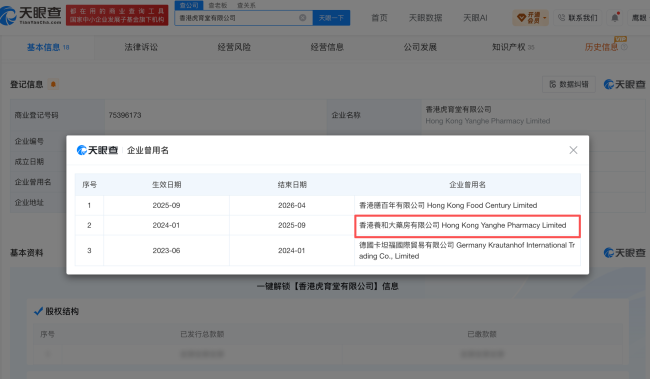Click the 结束日期 column header
This screenshot has width=650, height=379.
pyautogui.click(x=292, y=185)
